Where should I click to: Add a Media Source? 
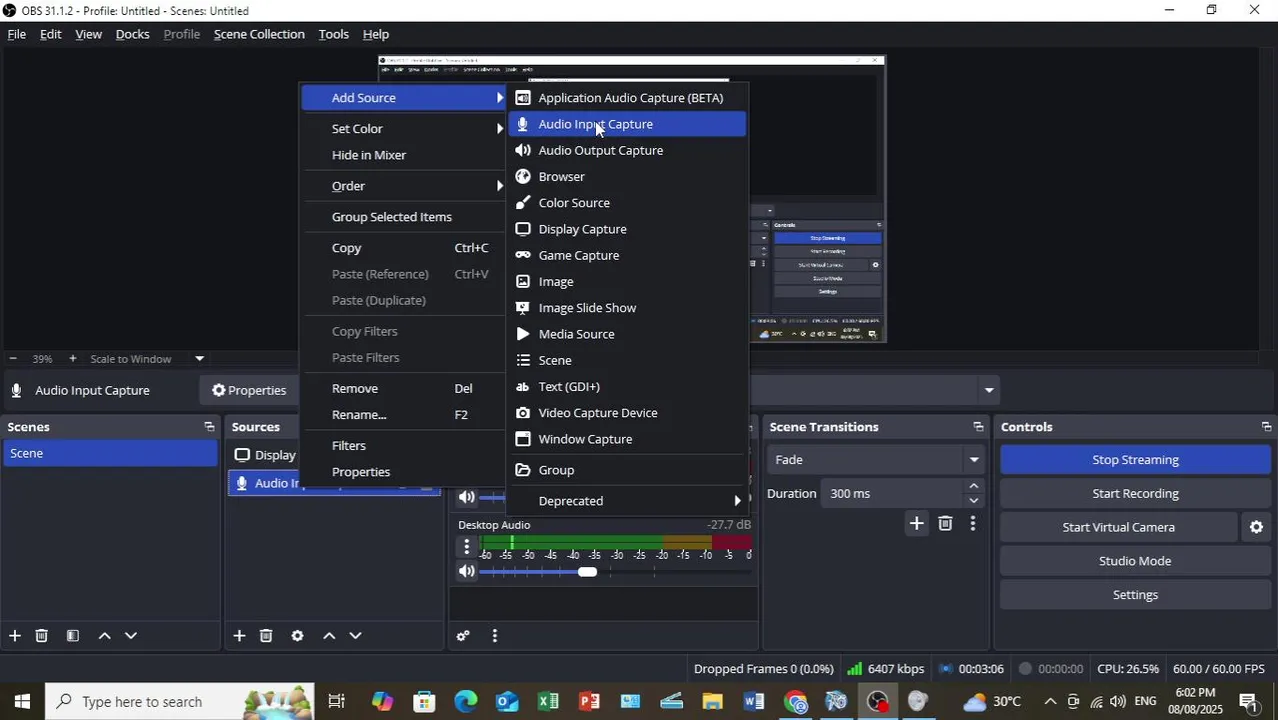(x=627, y=334)
